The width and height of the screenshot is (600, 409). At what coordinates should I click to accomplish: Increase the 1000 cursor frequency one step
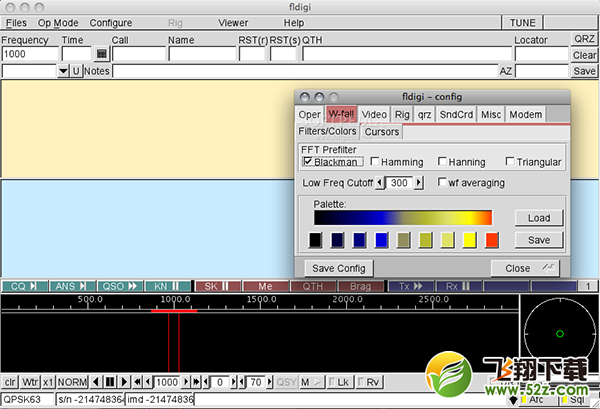pos(186,382)
